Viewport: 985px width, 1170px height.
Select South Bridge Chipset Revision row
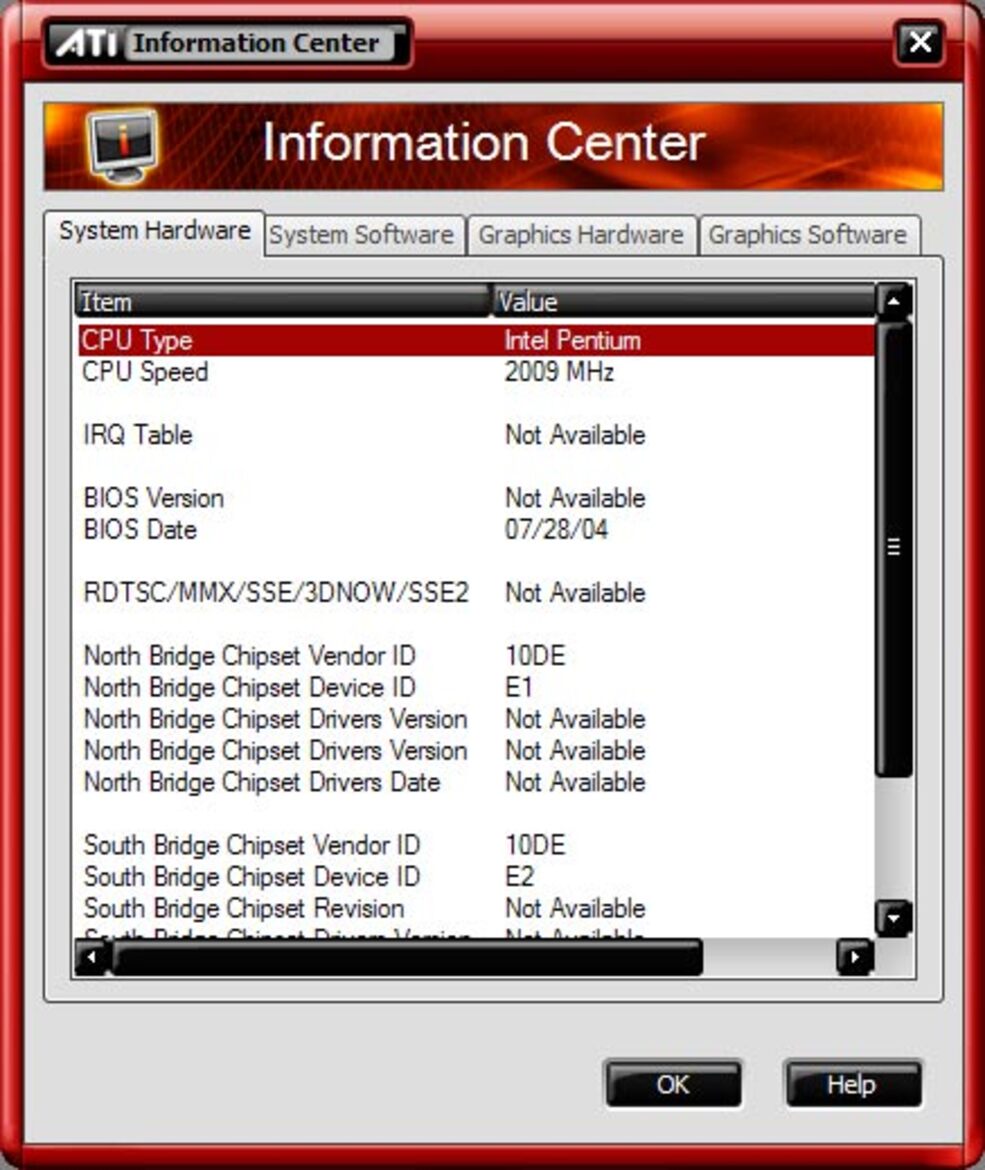pos(476,908)
